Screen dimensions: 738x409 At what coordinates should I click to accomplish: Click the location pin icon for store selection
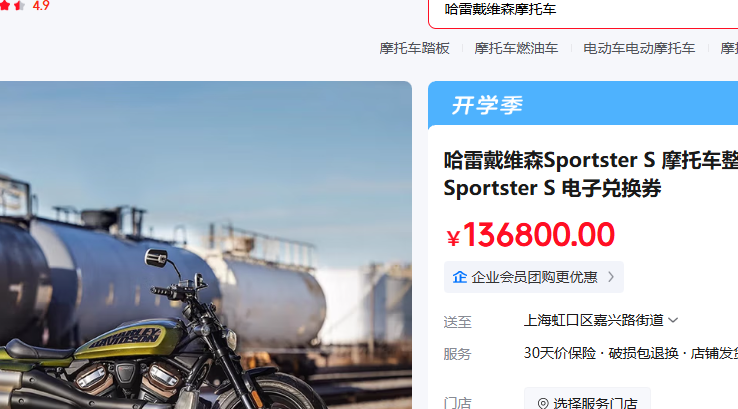[543, 403]
